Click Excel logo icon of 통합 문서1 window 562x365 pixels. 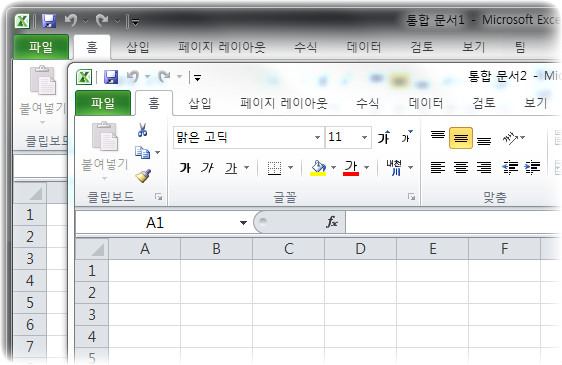[22, 21]
